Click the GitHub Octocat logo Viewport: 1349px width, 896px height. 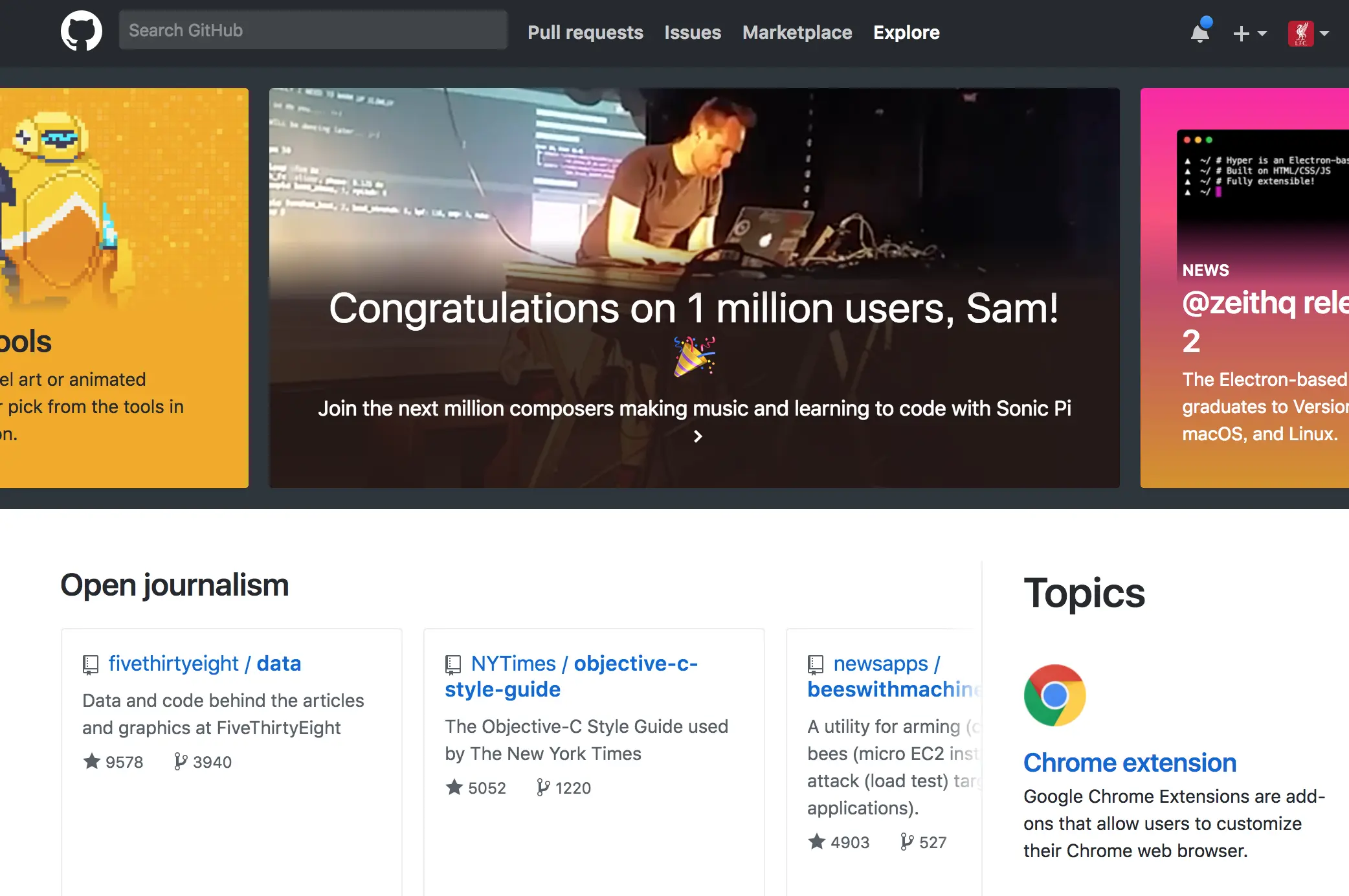point(81,31)
